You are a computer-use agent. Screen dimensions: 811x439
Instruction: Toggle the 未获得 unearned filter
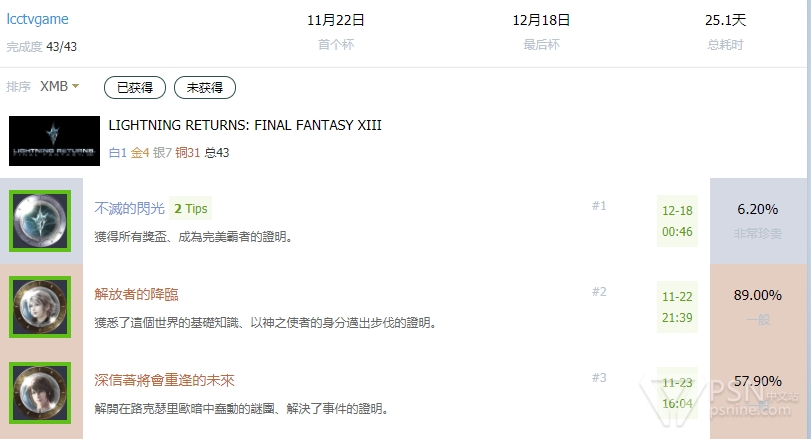[x=205, y=87]
